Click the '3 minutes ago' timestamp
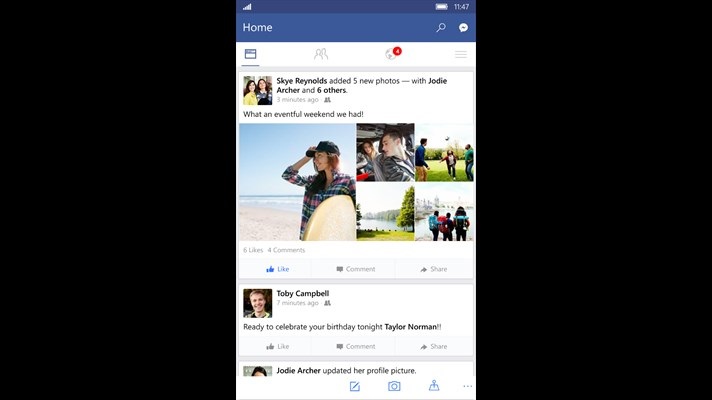 click(297, 99)
